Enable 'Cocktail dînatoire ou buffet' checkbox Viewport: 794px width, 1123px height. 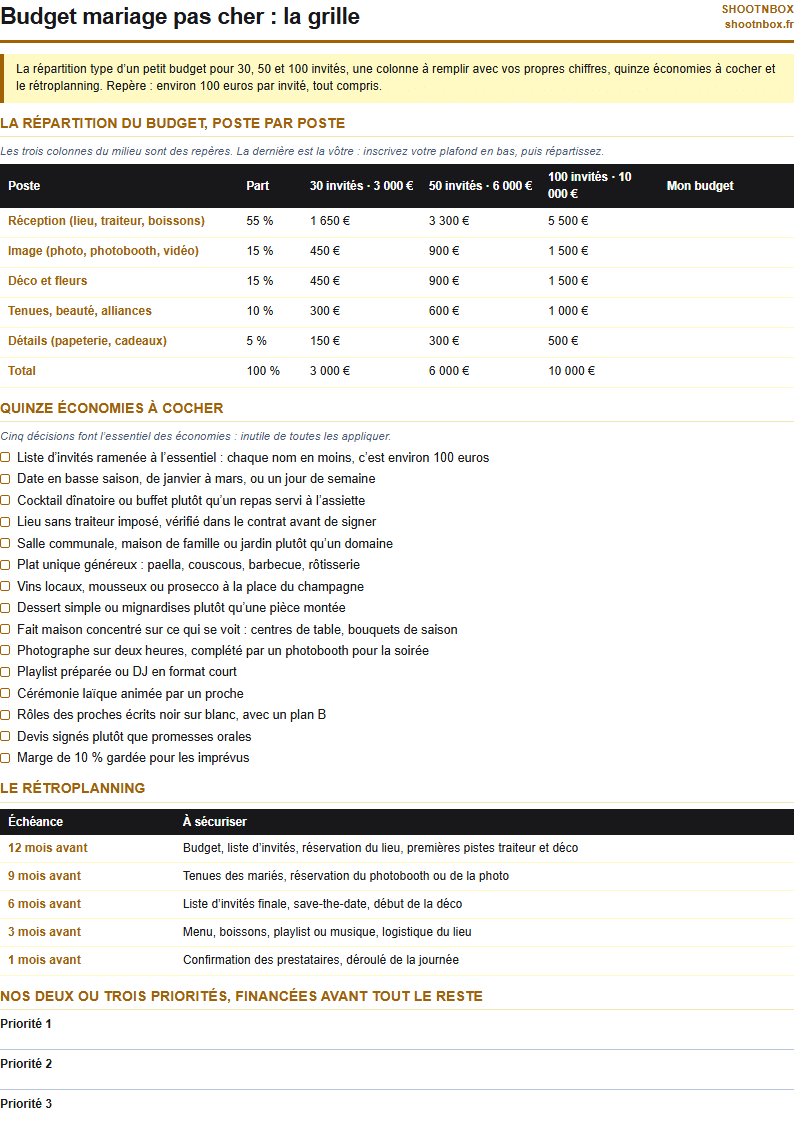tap(5, 501)
